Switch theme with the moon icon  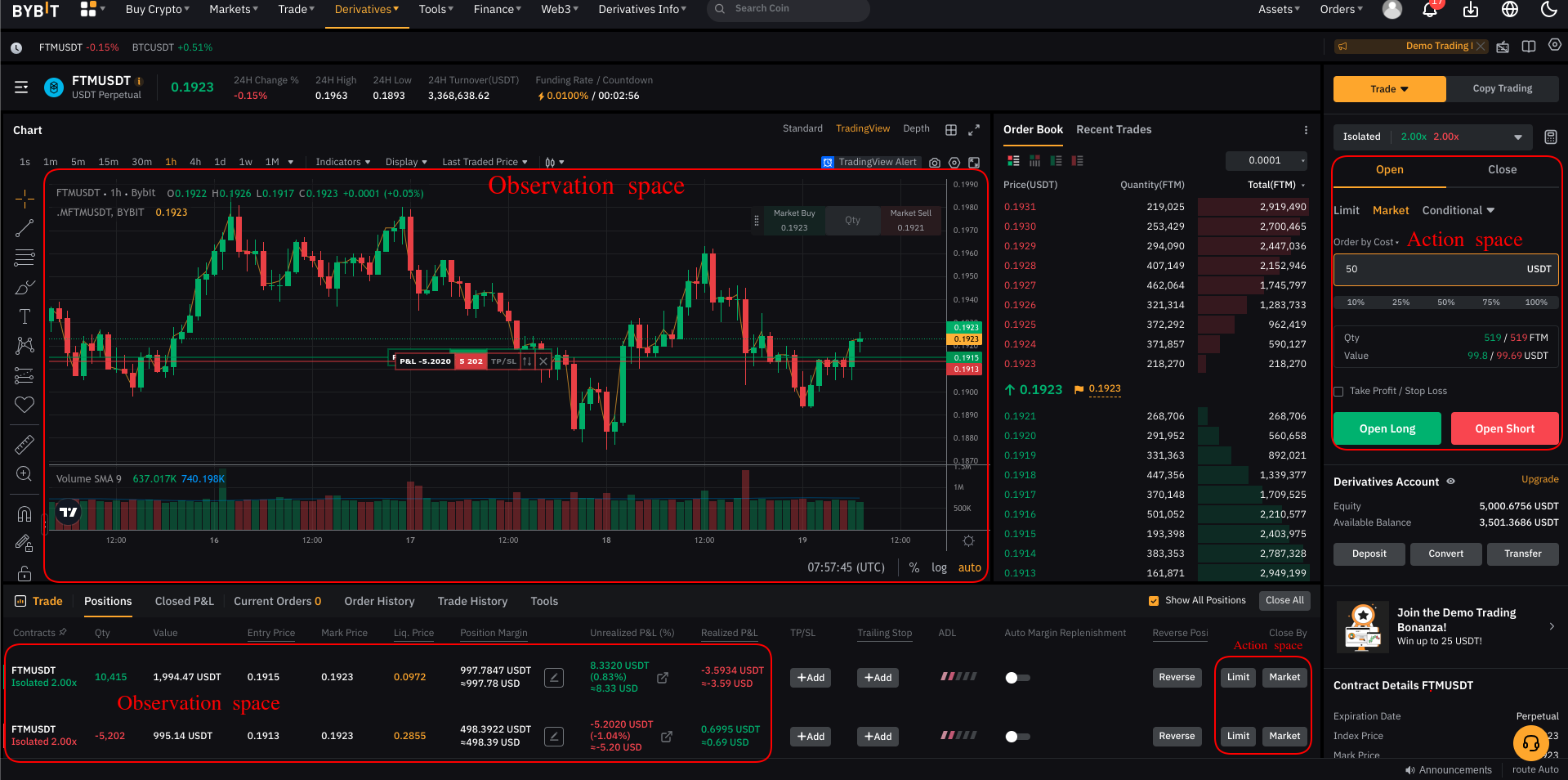pos(1548,9)
